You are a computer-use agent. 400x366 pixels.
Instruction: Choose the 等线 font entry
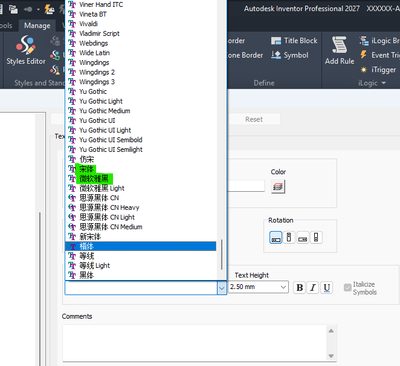pos(140,256)
